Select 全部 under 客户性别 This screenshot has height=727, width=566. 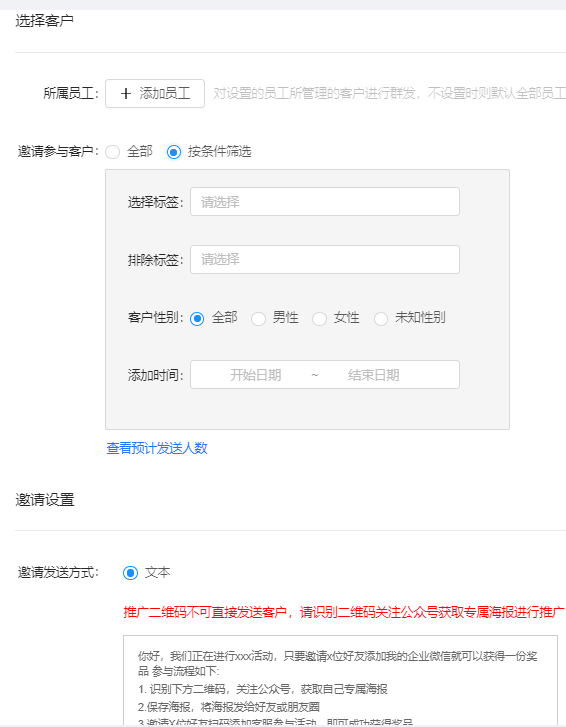pyautogui.click(x=197, y=319)
